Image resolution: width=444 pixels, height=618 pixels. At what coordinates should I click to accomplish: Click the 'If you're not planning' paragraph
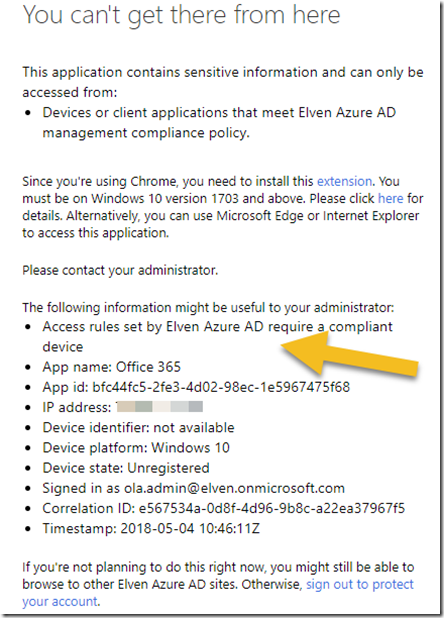click(x=218, y=584)
